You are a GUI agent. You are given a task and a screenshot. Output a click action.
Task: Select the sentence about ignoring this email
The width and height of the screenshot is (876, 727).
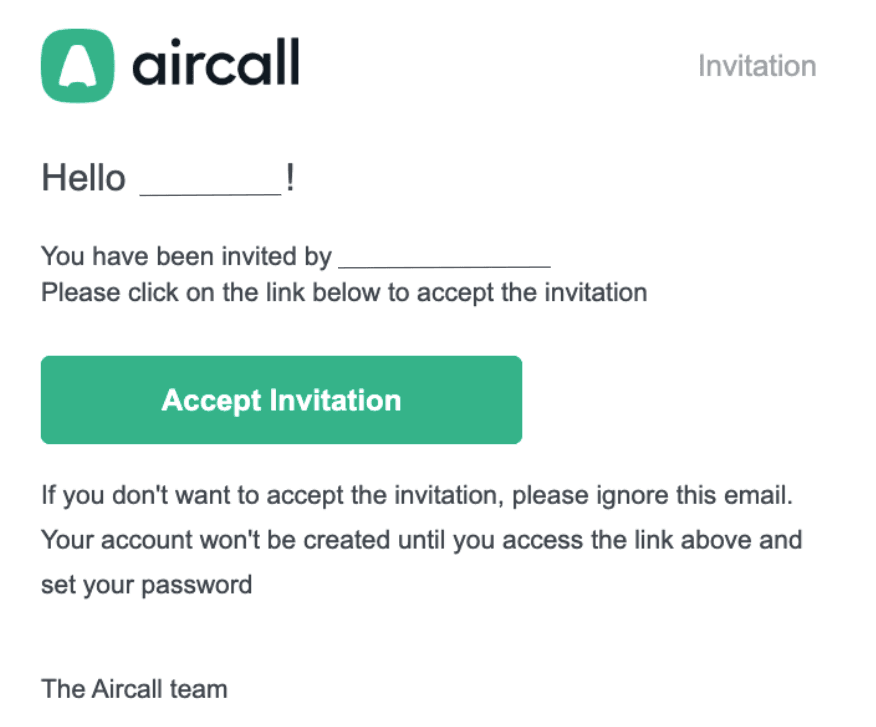point(415,495)
